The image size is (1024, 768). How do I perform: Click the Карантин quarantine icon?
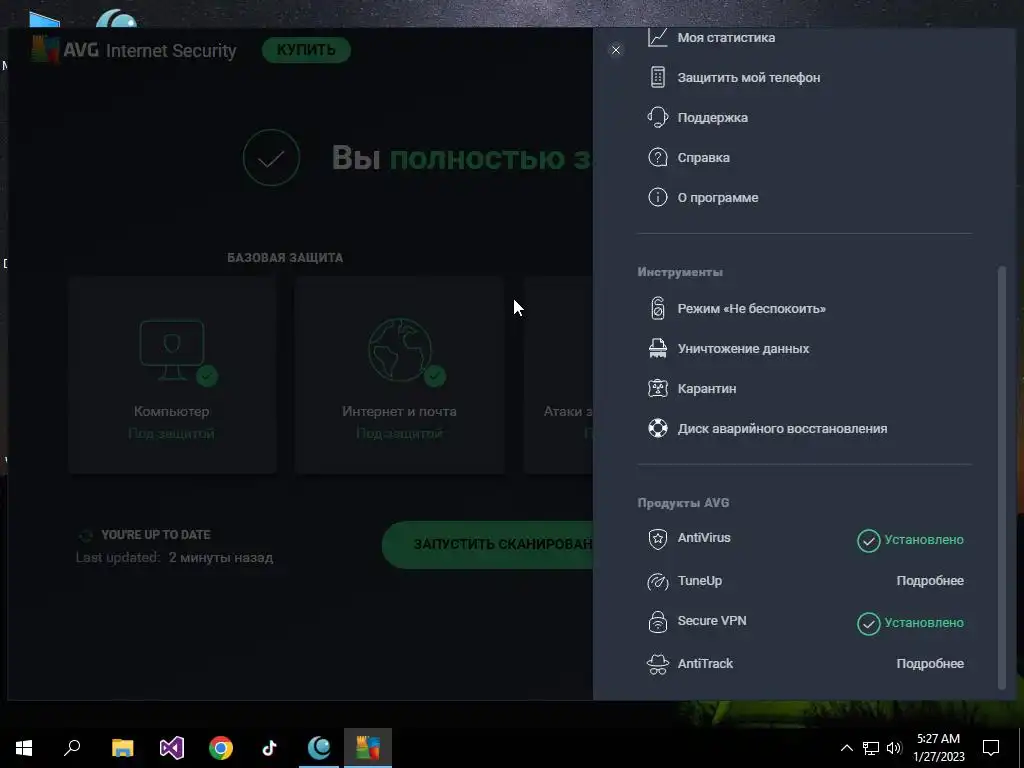658,389
